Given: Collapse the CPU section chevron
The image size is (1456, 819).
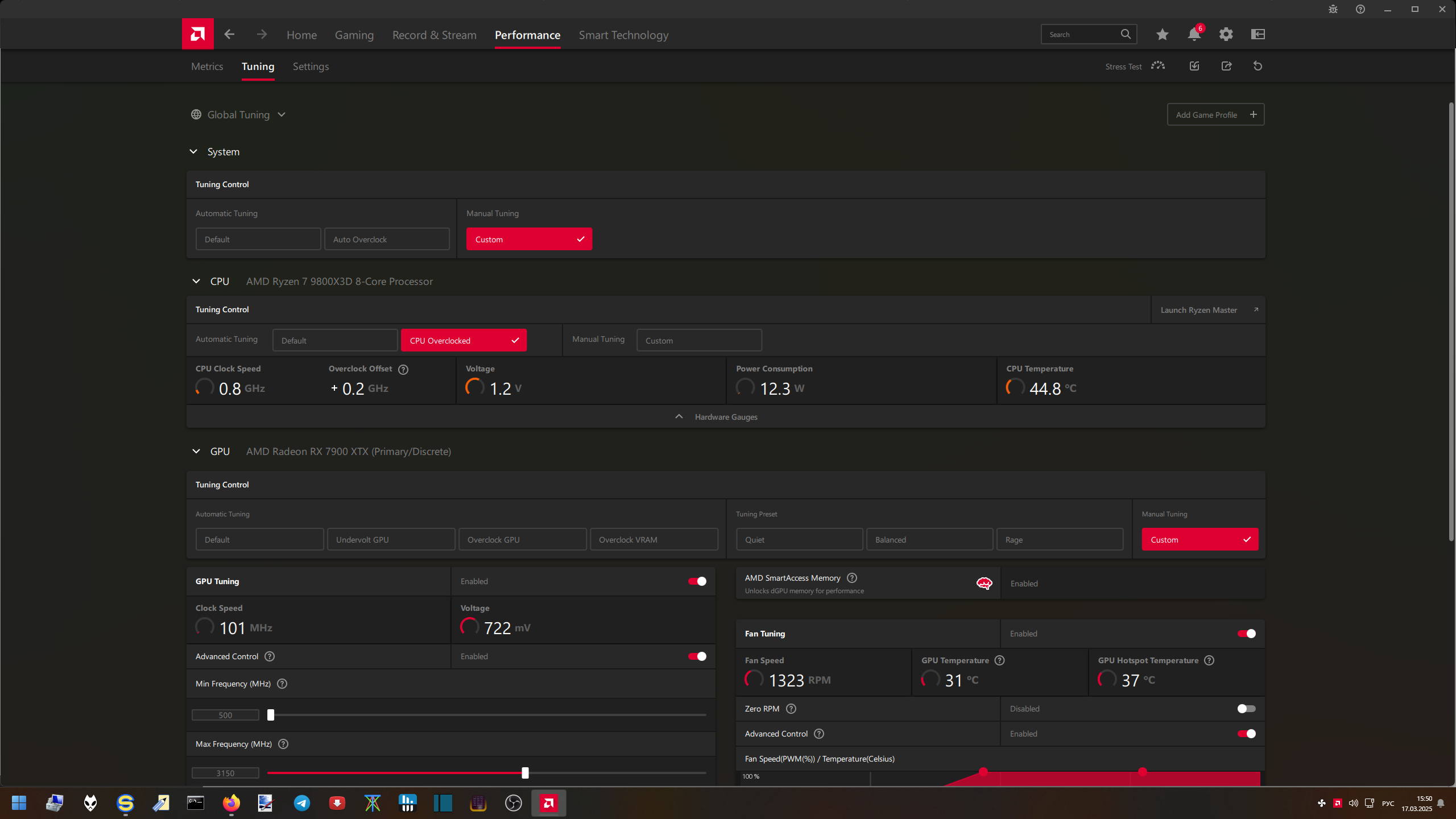Looking at the screenshot, I should point(196,282).
